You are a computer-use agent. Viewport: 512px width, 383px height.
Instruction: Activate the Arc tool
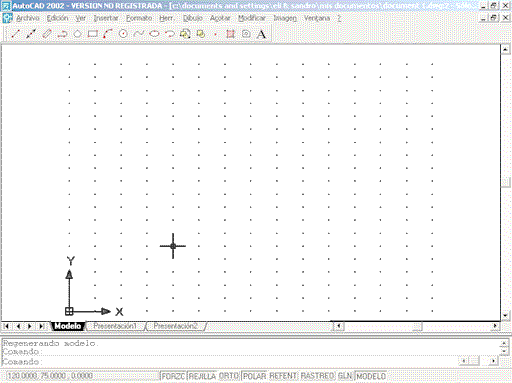(x=108, y=34)
